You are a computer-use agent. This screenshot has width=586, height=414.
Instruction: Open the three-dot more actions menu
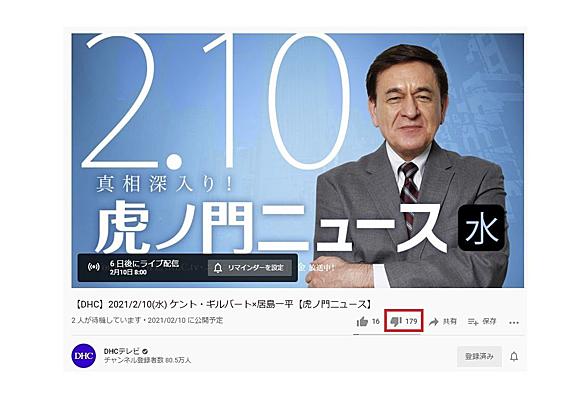[x=514, y=322]
